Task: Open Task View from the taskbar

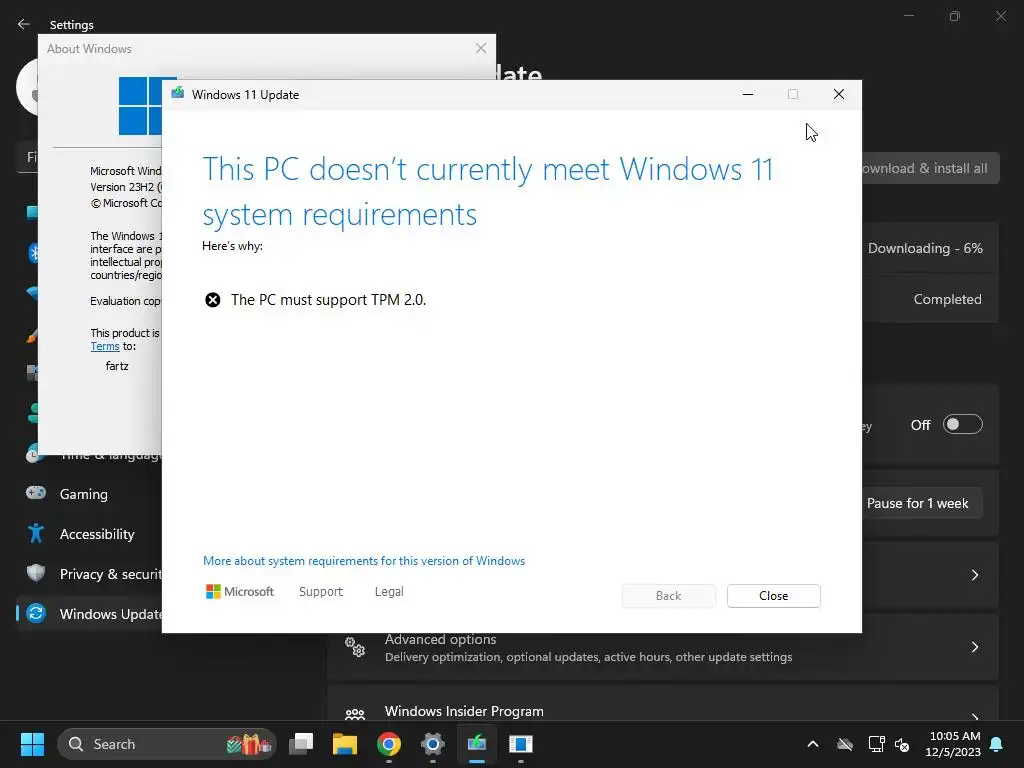Action: (301, 744)
